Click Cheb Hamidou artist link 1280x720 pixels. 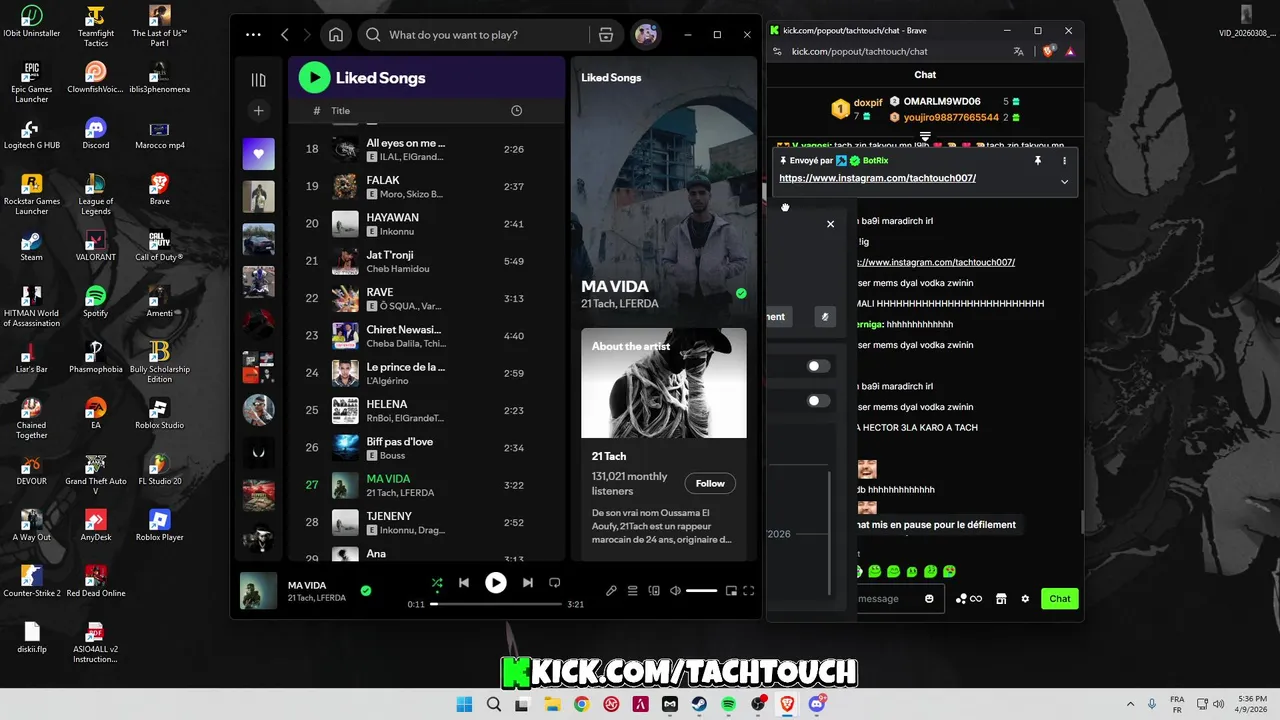(398, 269)
